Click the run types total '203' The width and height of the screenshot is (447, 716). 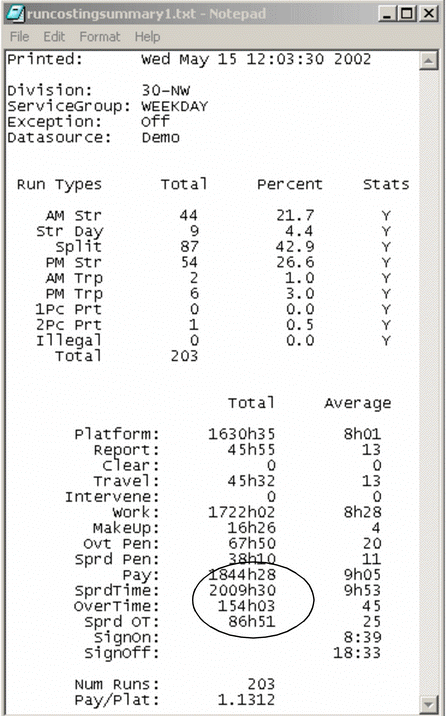(184, 356)
